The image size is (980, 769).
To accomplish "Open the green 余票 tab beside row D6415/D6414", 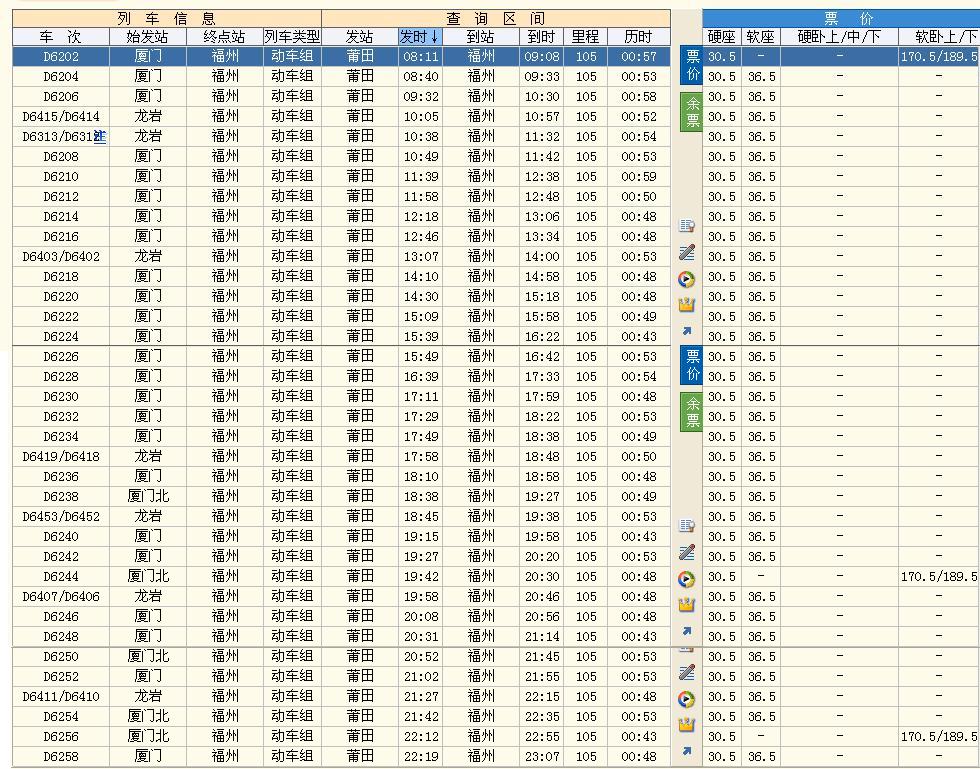I will point(692,112).
